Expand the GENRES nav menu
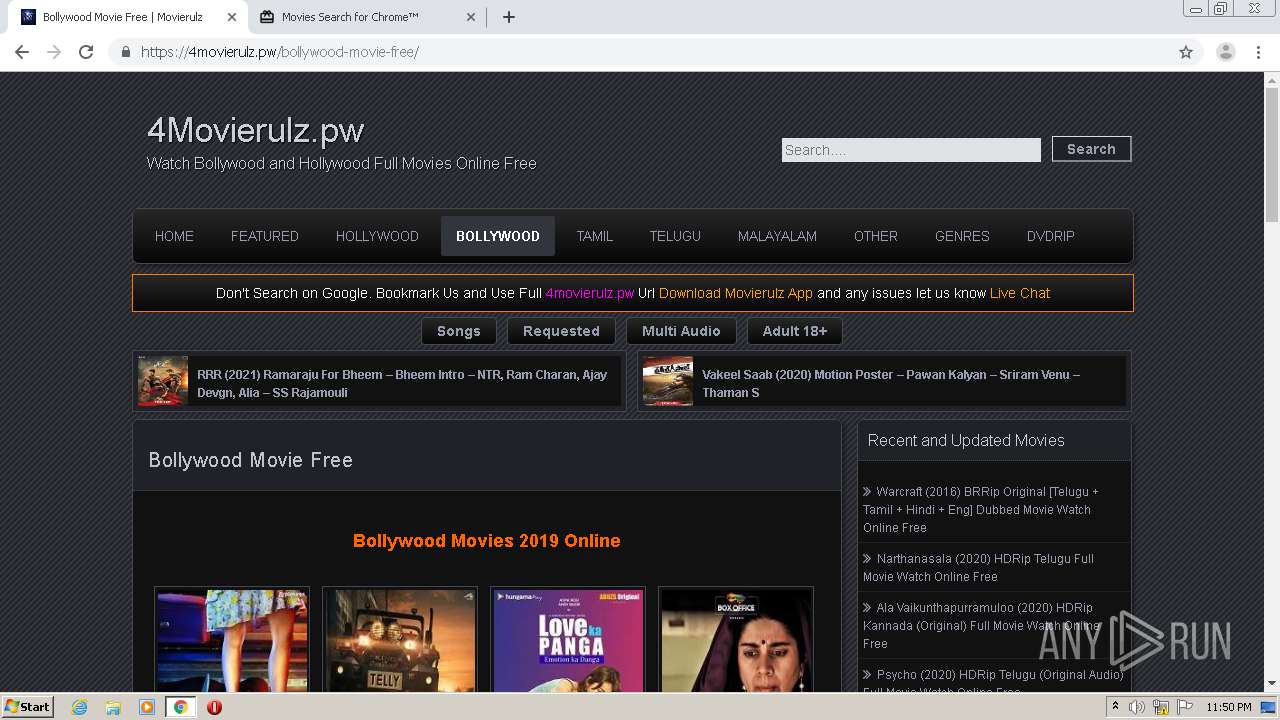This screenshot has height=720, width=1280. tap(962, 236)
